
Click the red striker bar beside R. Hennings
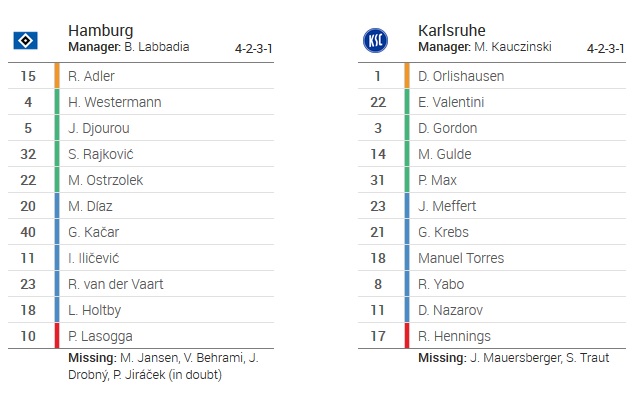click(407, 336)
